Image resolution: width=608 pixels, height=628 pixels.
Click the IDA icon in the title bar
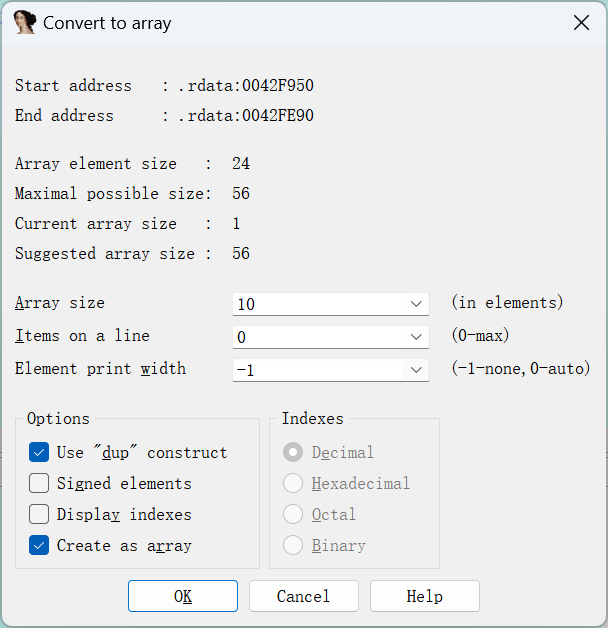coord(25,23)
